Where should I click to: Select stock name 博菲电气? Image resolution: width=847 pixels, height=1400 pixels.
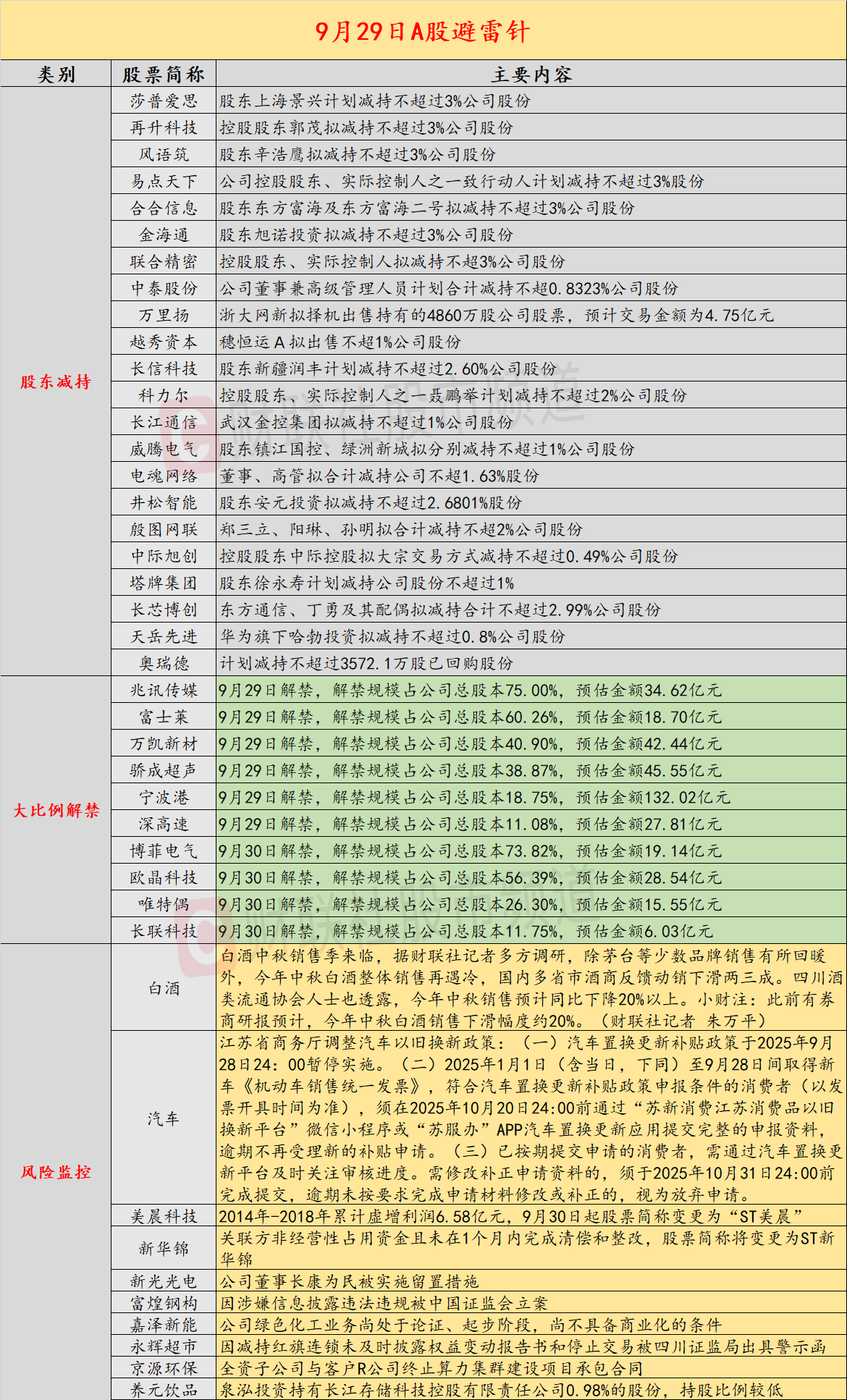pyautogui.click(x=164, y=851)
